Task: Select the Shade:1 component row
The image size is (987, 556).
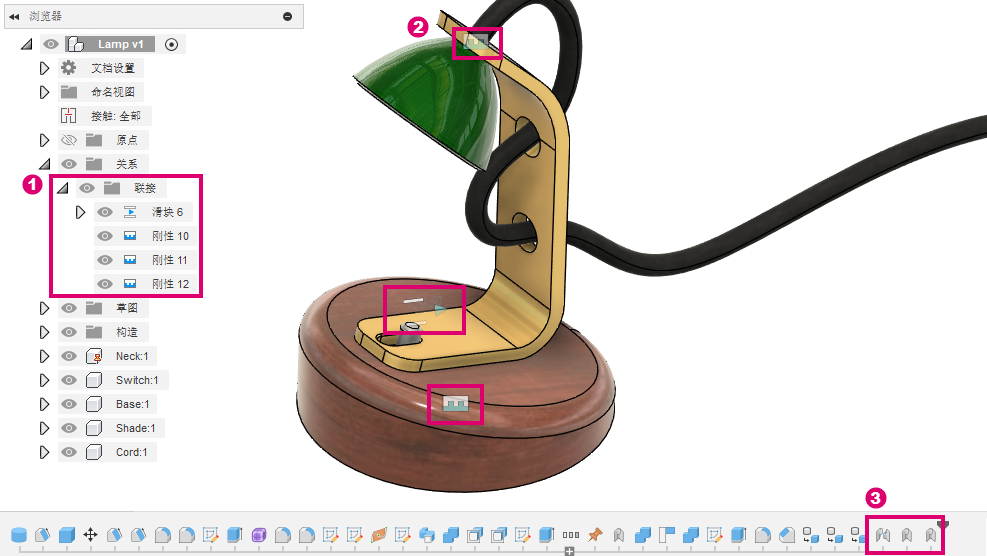Action: coord(111,428)
